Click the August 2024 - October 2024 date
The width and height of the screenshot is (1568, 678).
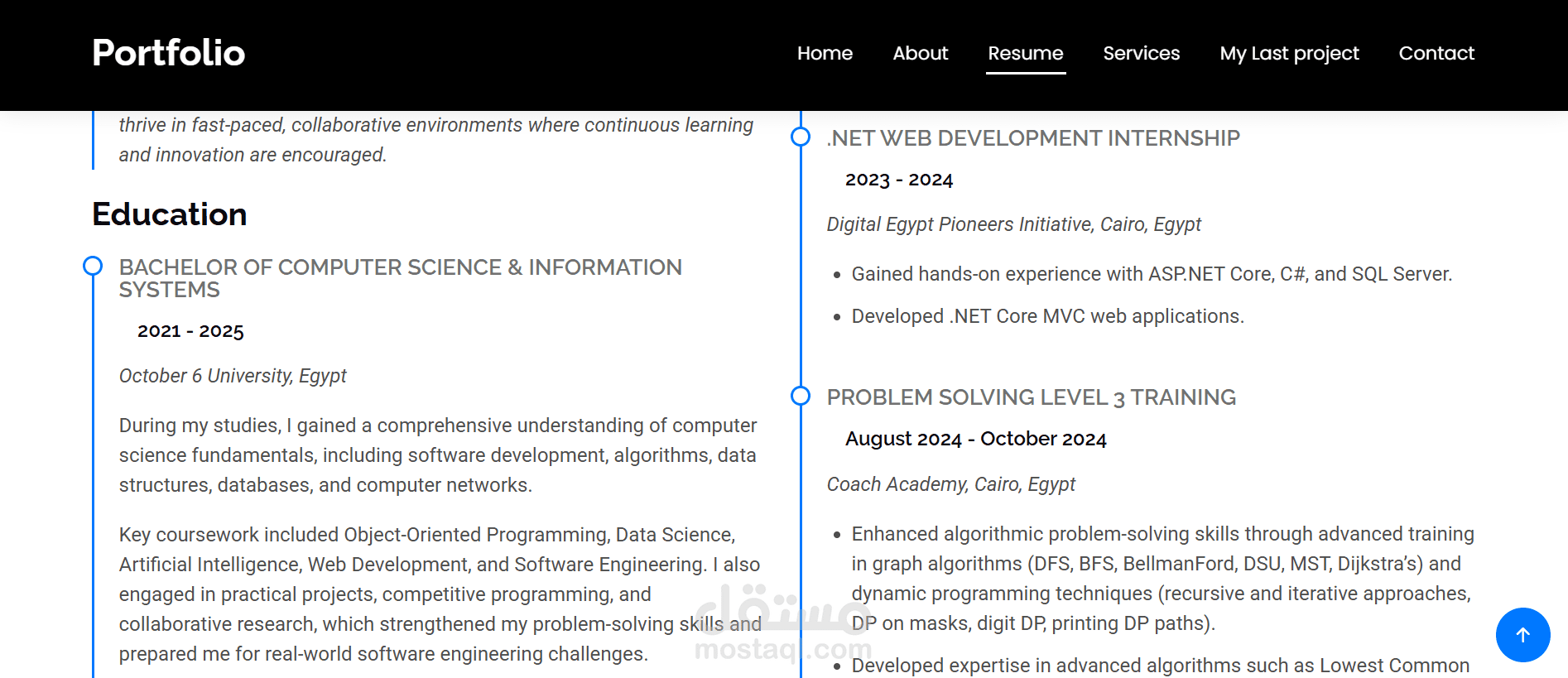[975, 439]
